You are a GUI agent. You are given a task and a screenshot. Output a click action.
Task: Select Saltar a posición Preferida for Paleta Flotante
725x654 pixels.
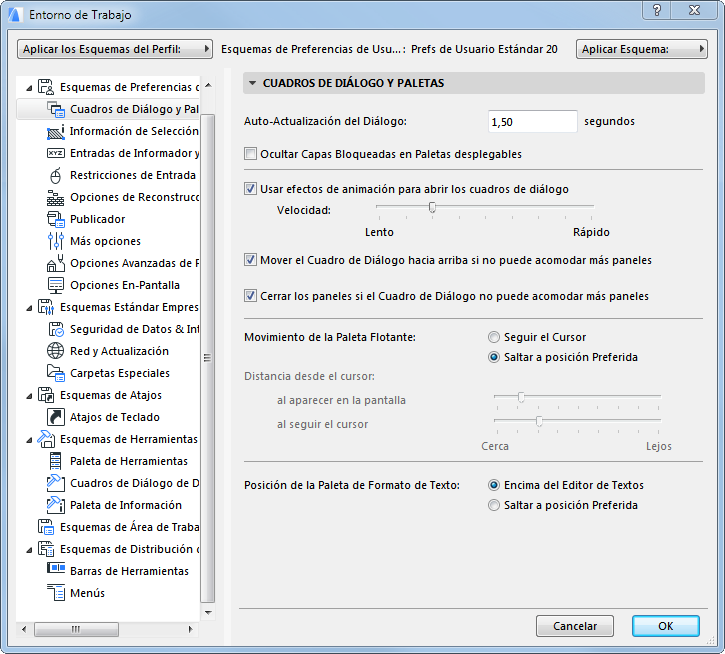tap(494, 358)
